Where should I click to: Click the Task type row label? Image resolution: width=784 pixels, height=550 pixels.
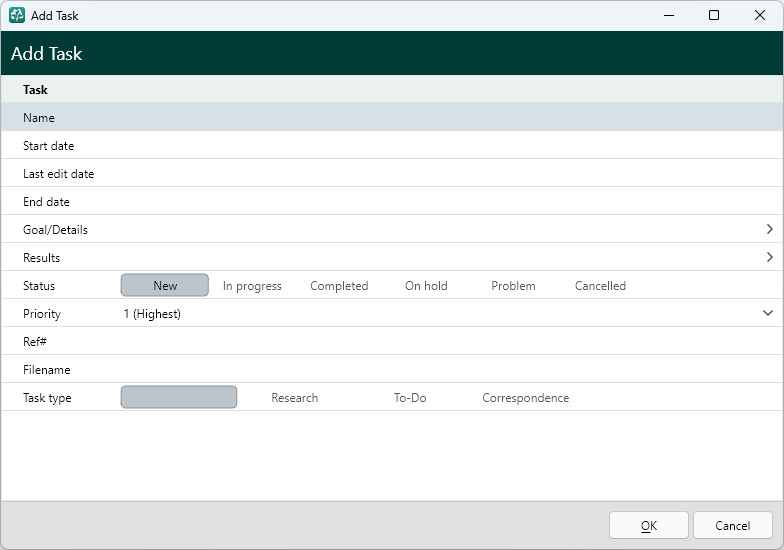47,398
